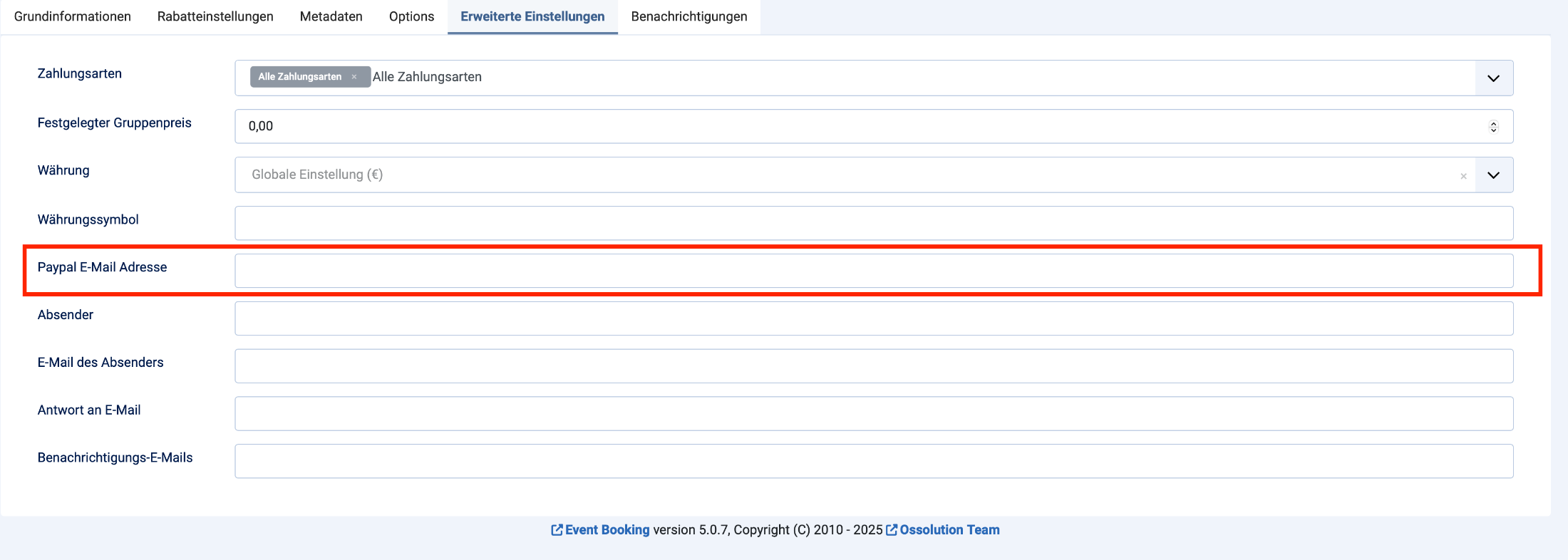Click the Absender label

click(x=66, y=315)
